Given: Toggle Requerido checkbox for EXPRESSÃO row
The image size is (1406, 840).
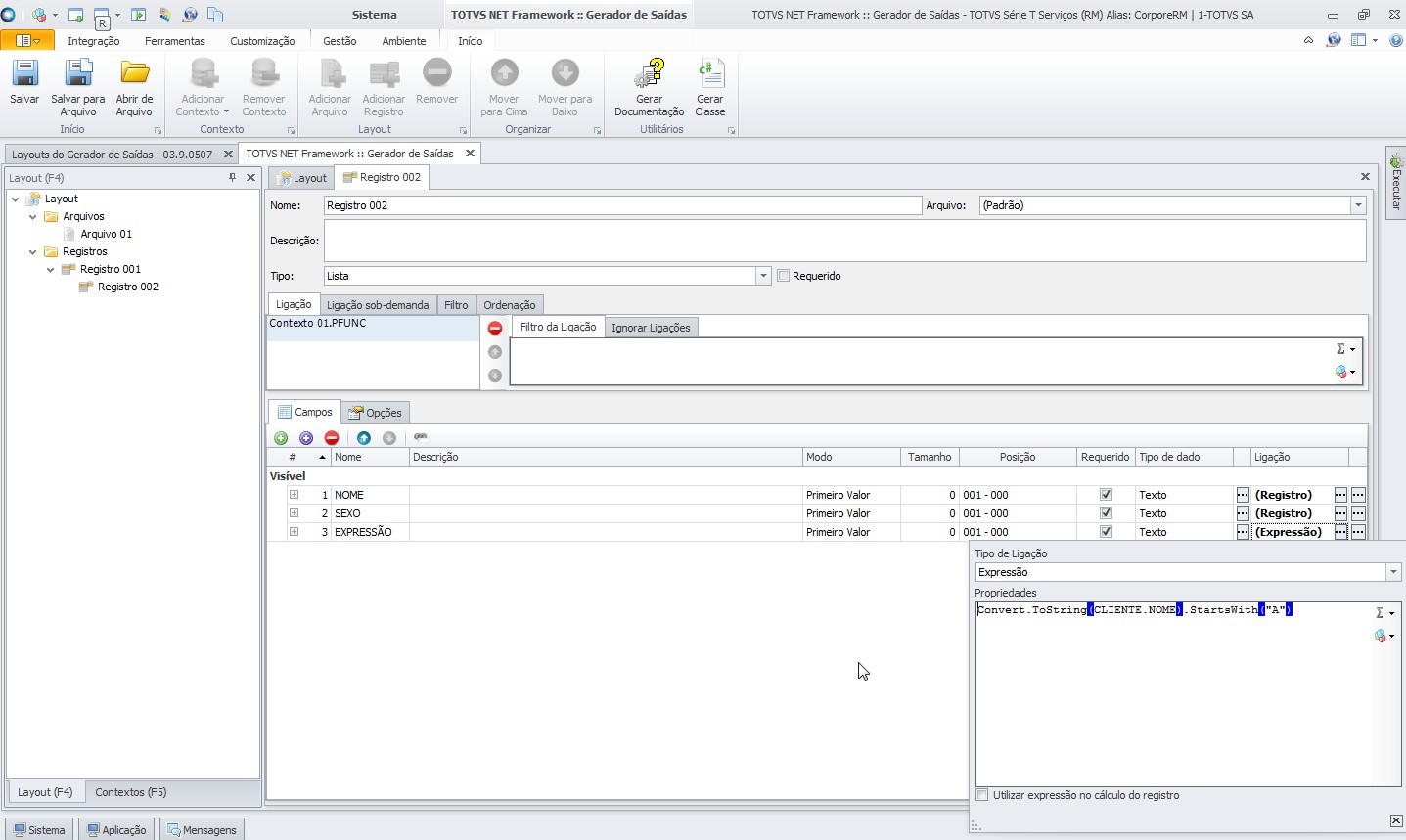Looking at the screenshot, I should coord(1106,532).
